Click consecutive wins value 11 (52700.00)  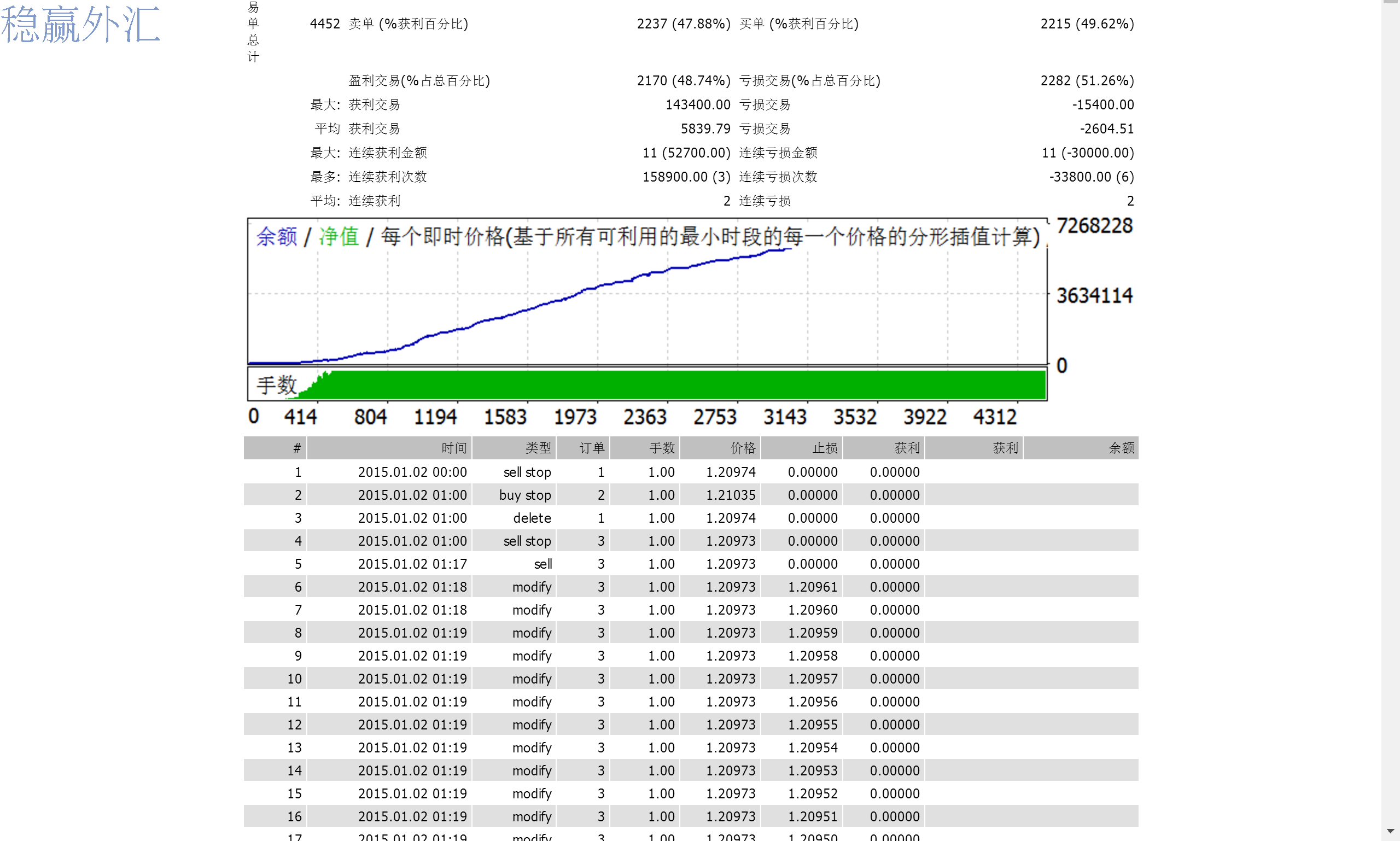tap(686, 153)
